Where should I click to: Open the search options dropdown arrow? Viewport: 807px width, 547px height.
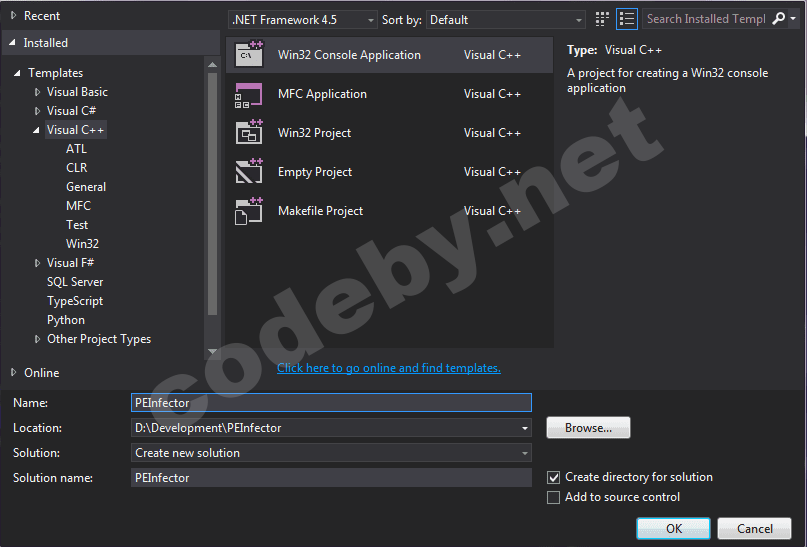click(793, 19)
